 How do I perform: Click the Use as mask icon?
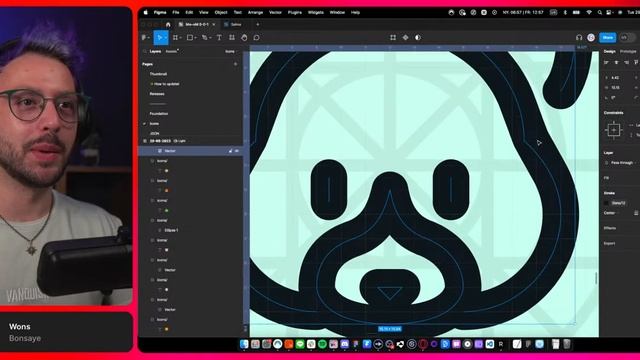418,38
